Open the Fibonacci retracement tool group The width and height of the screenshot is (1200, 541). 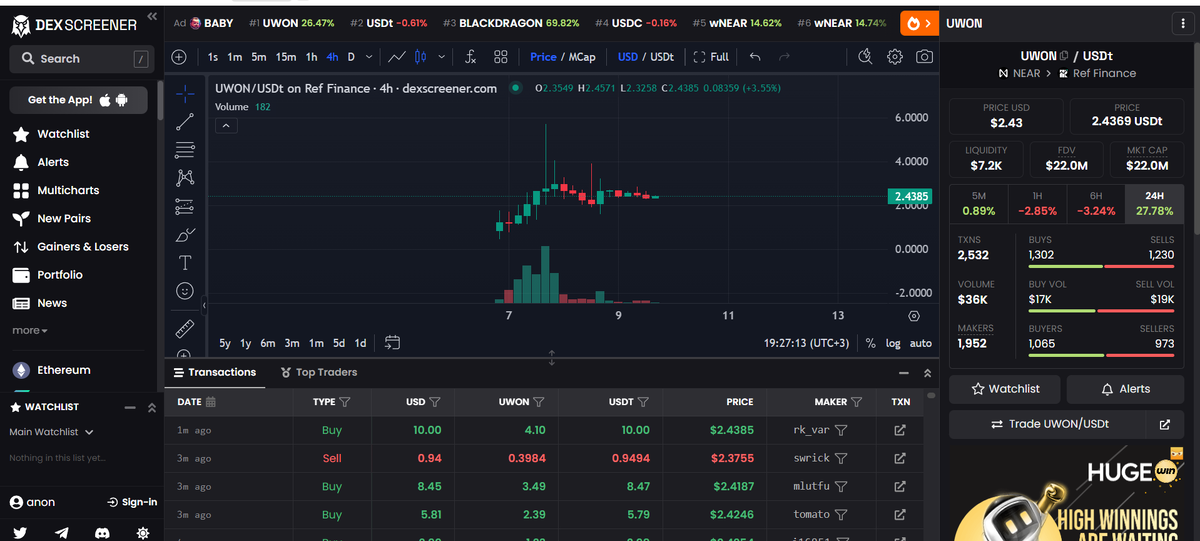[185, 150]
